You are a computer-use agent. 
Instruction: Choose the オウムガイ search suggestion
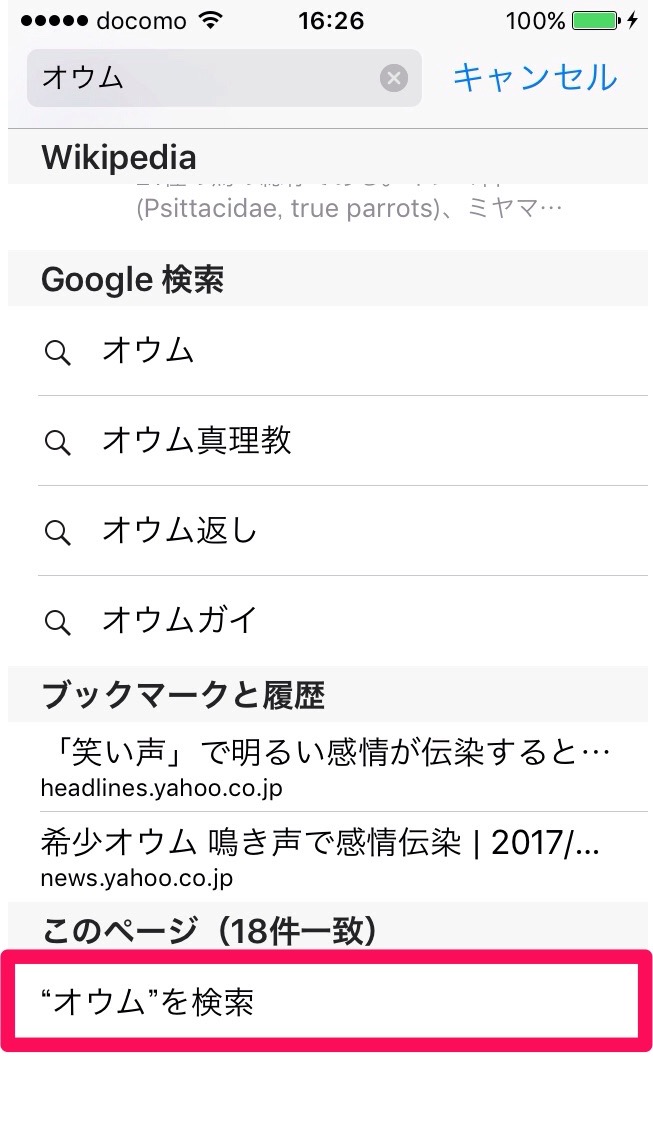pos(180,620)
